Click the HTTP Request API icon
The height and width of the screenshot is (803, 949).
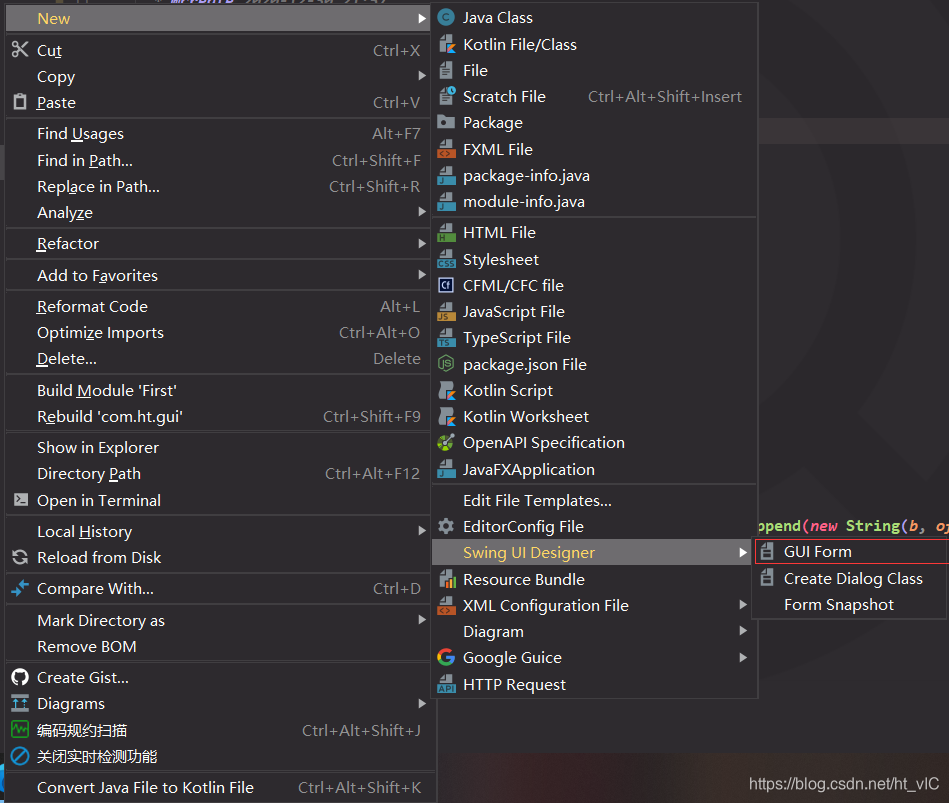click(x=446, y=684)
